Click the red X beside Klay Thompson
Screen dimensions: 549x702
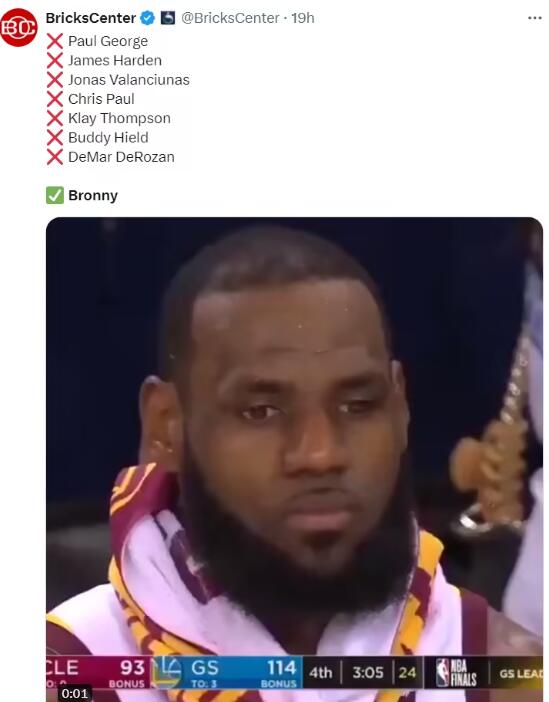coord(55,118)
